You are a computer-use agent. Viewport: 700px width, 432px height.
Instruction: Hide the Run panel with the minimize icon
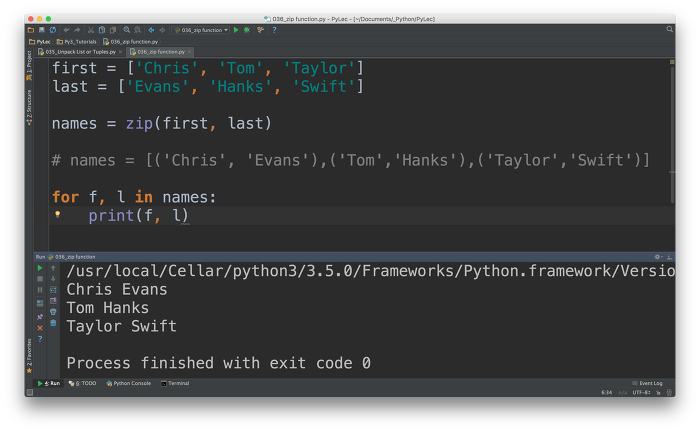[669, 257]
